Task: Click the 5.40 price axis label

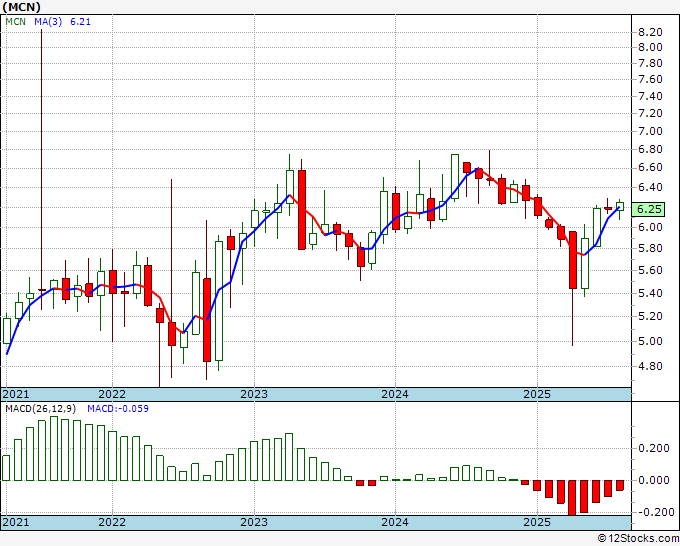Action: tap(650, 293)
